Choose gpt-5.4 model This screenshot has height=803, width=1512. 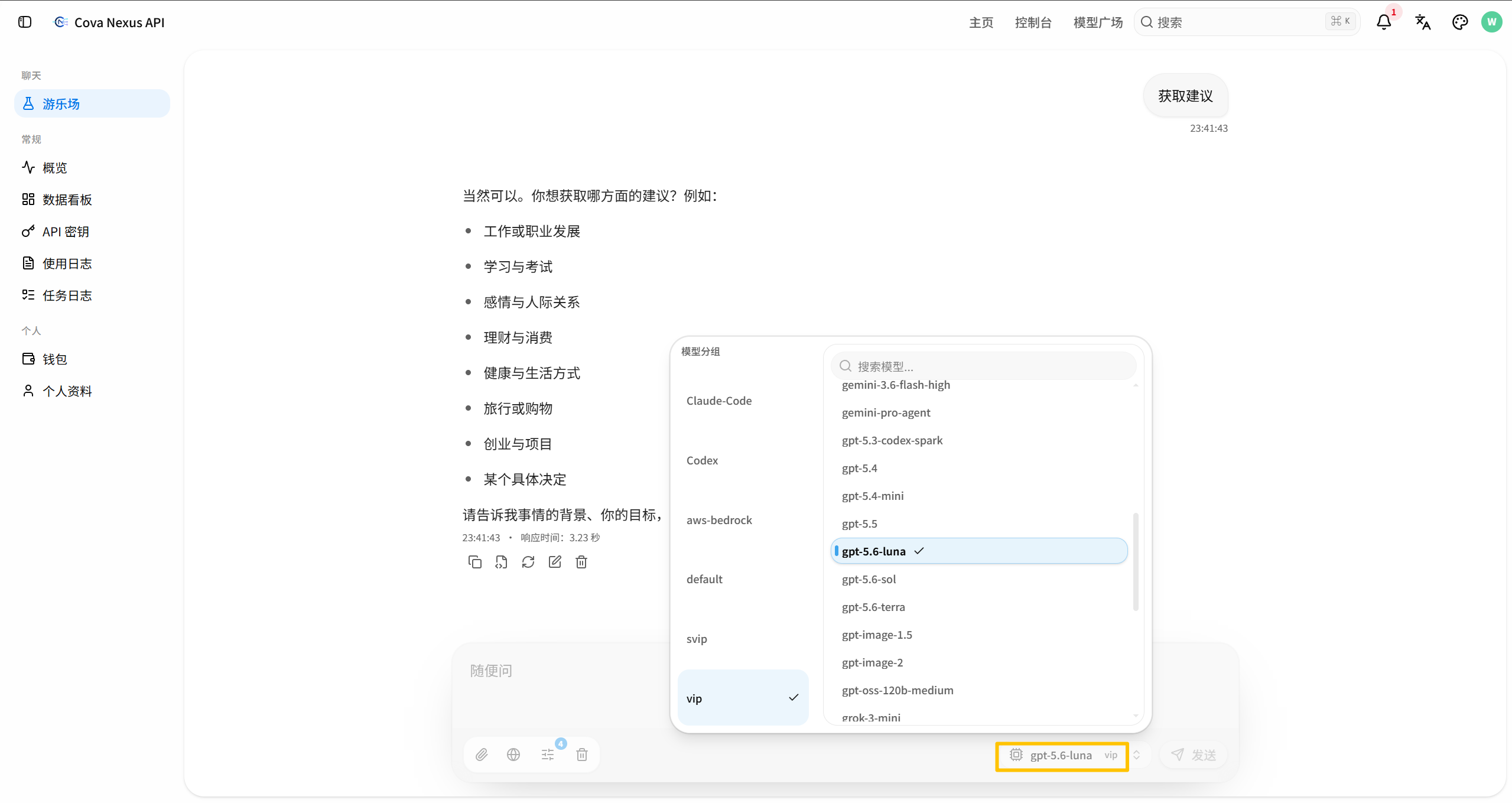click(x=979, y=468)
